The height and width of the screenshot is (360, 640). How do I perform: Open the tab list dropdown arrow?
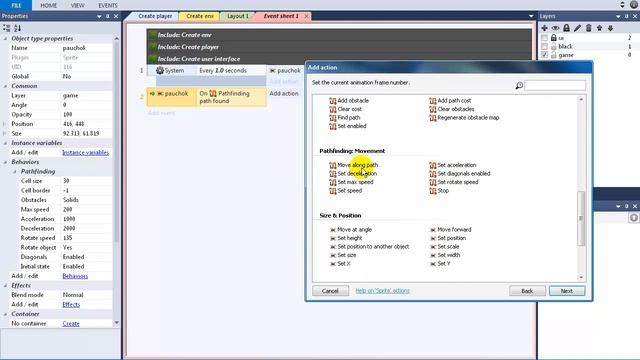tap(531, 16)
